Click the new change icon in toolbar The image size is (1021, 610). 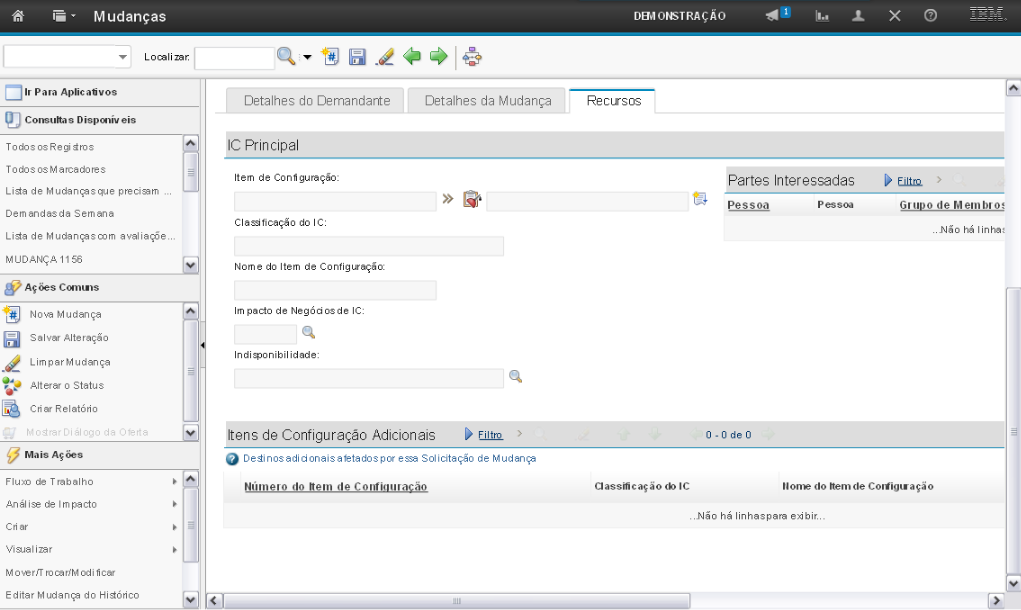coord(332,57)
